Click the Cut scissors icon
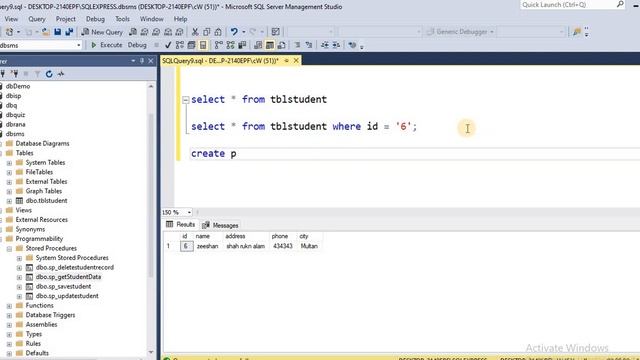 pyautogui.click(x=195, y=32)
